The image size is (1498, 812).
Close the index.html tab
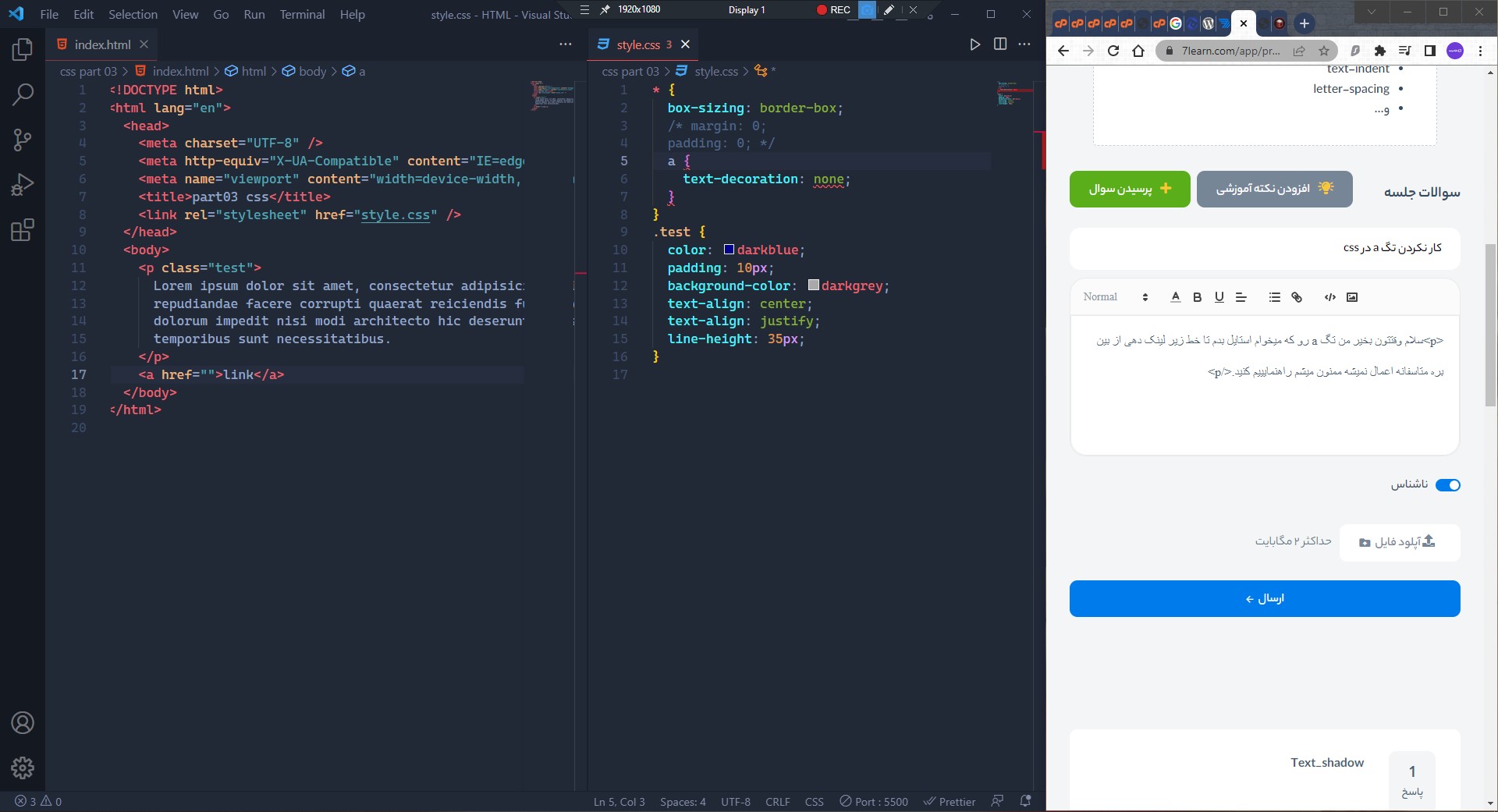144,44
